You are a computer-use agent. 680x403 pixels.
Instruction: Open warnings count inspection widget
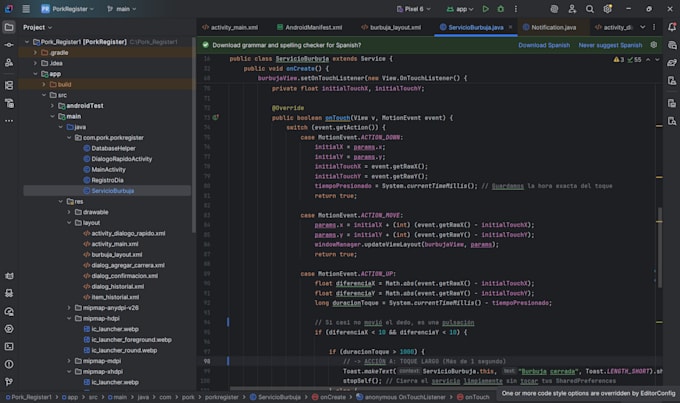(628, 59)
